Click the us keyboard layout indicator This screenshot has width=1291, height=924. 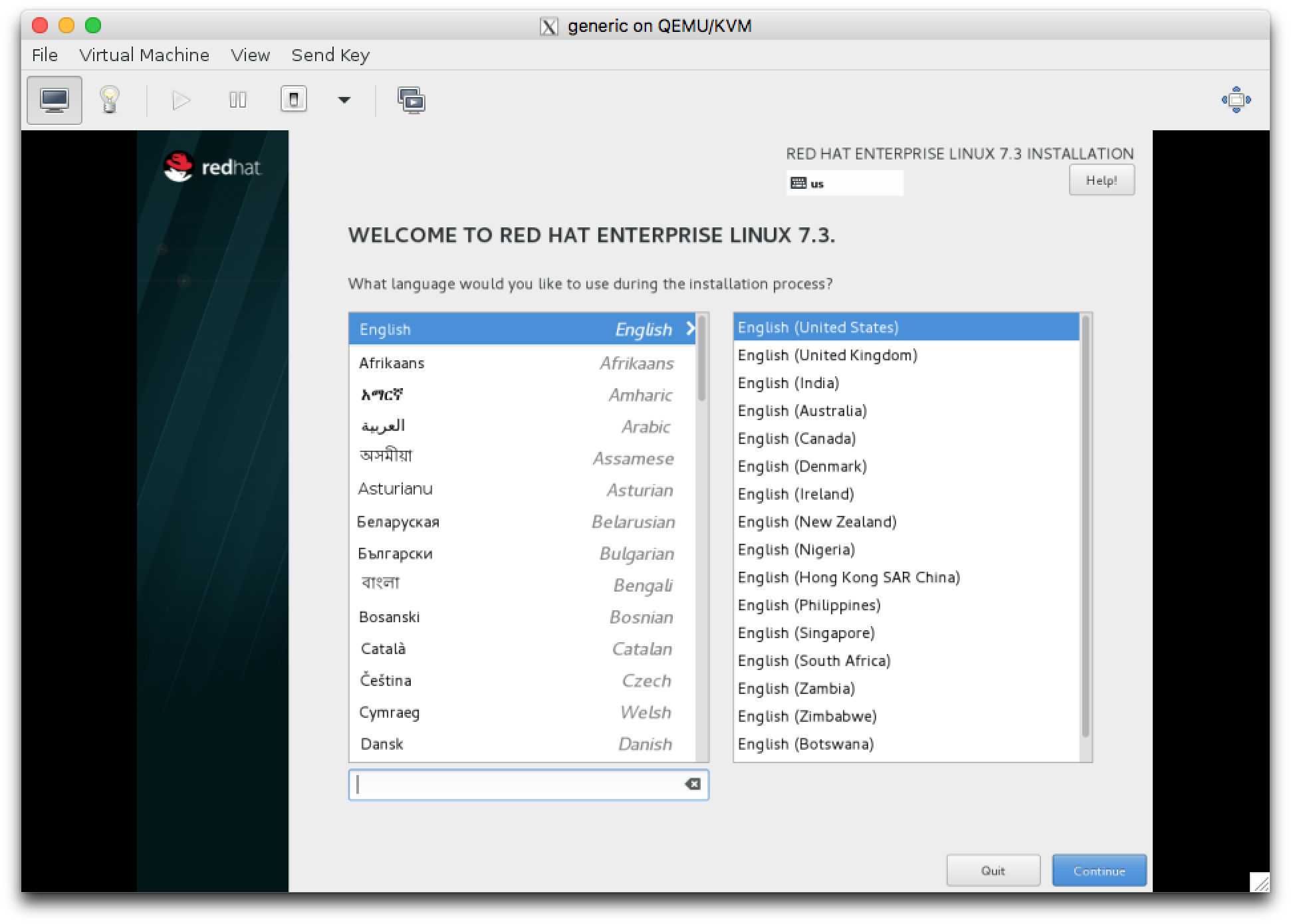pos(845,183)
